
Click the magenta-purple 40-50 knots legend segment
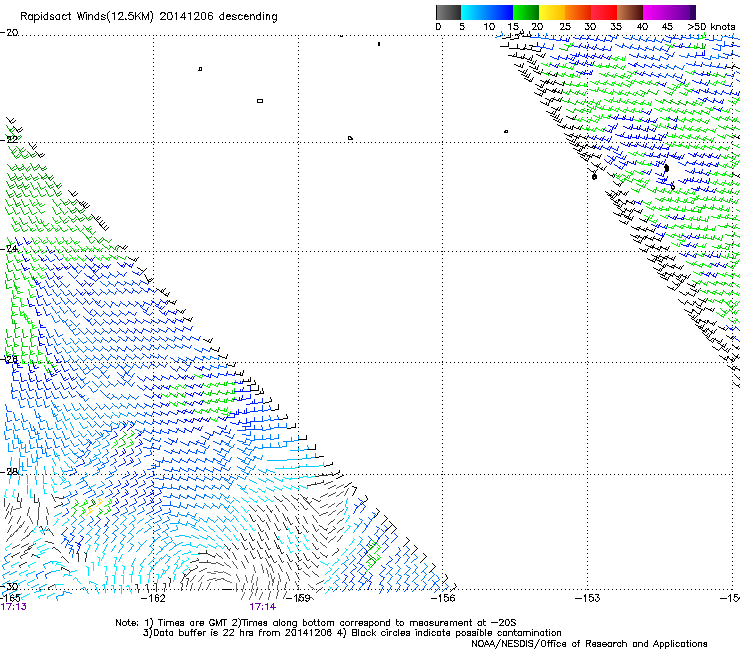click(x=669, y=12)
